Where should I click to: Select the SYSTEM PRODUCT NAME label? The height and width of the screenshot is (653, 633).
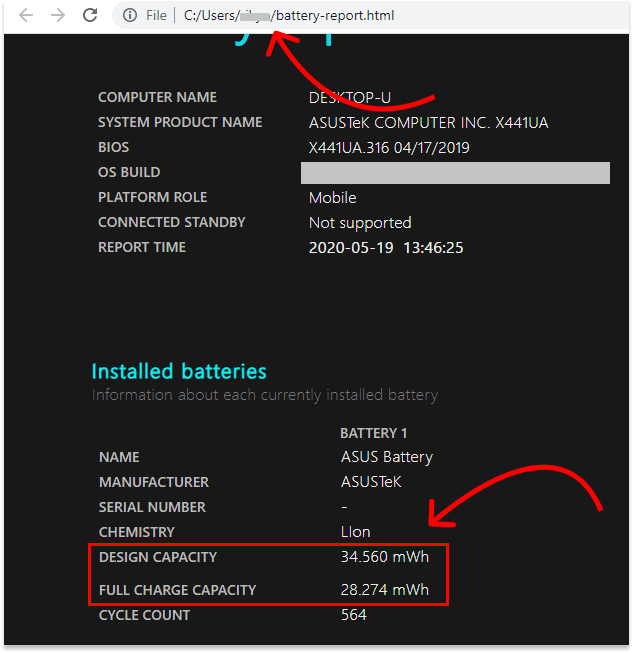(x=180, y=122)
